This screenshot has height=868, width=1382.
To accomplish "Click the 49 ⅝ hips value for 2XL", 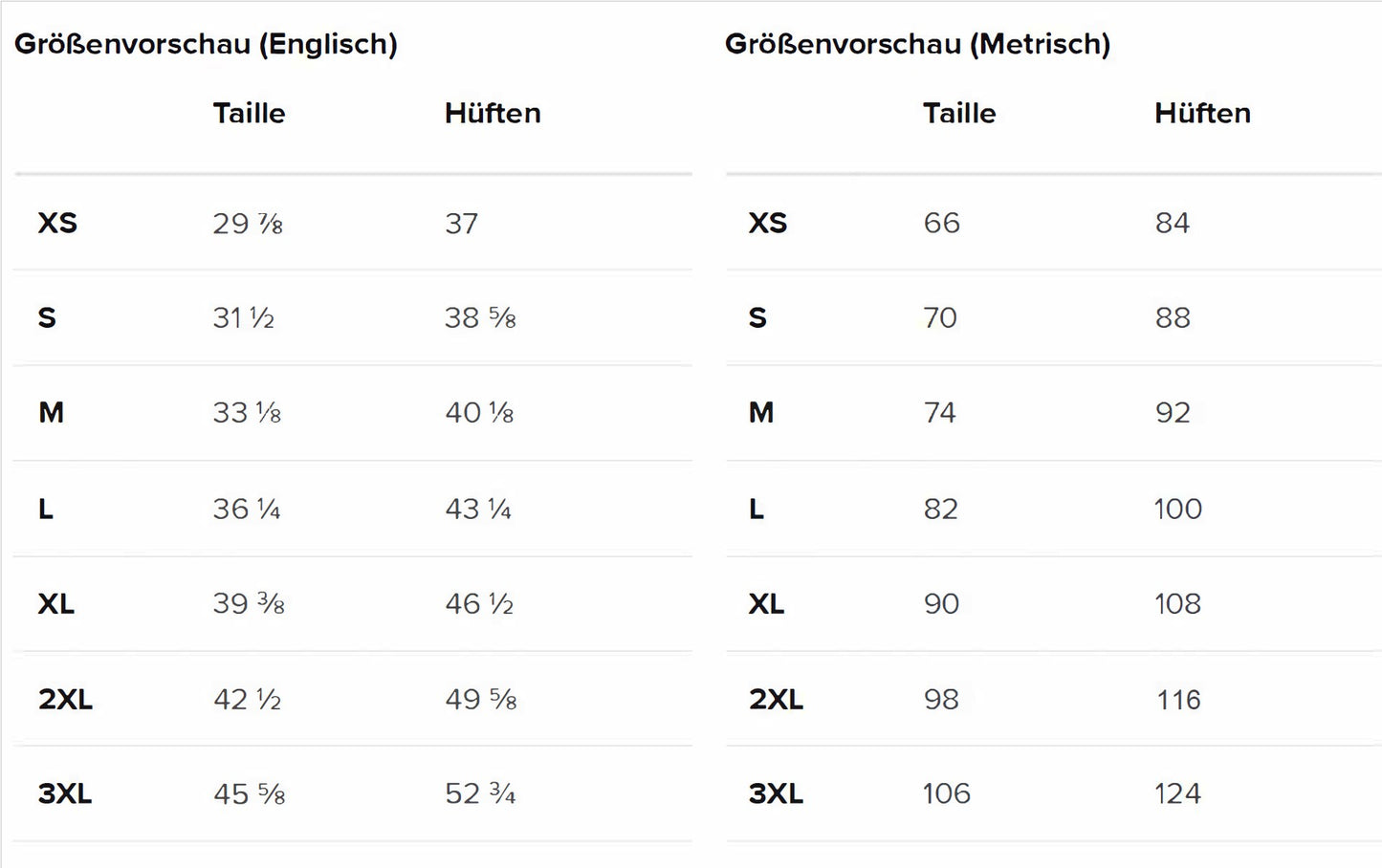I will point(481,699).
